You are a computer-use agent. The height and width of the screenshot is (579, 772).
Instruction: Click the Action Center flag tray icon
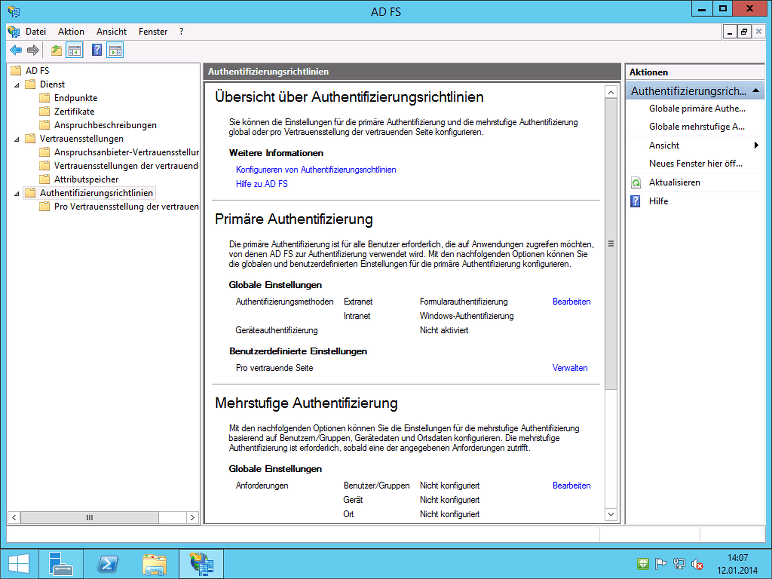coord(660,564)
